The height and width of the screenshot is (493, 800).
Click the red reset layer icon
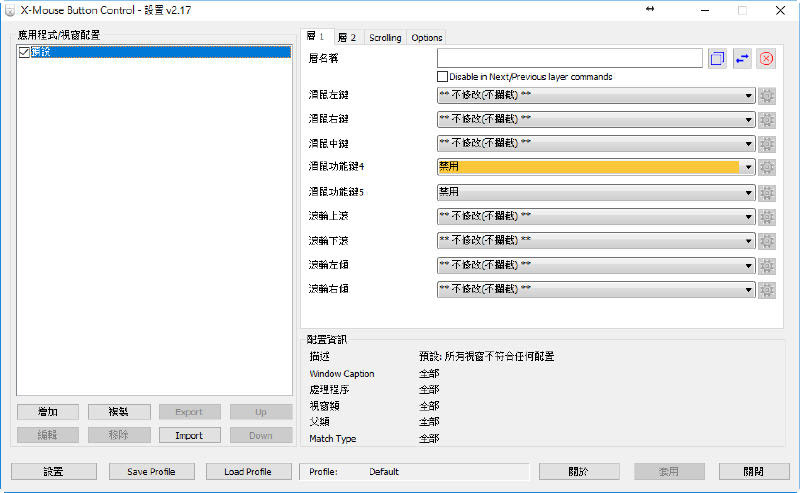click(766, 59)
